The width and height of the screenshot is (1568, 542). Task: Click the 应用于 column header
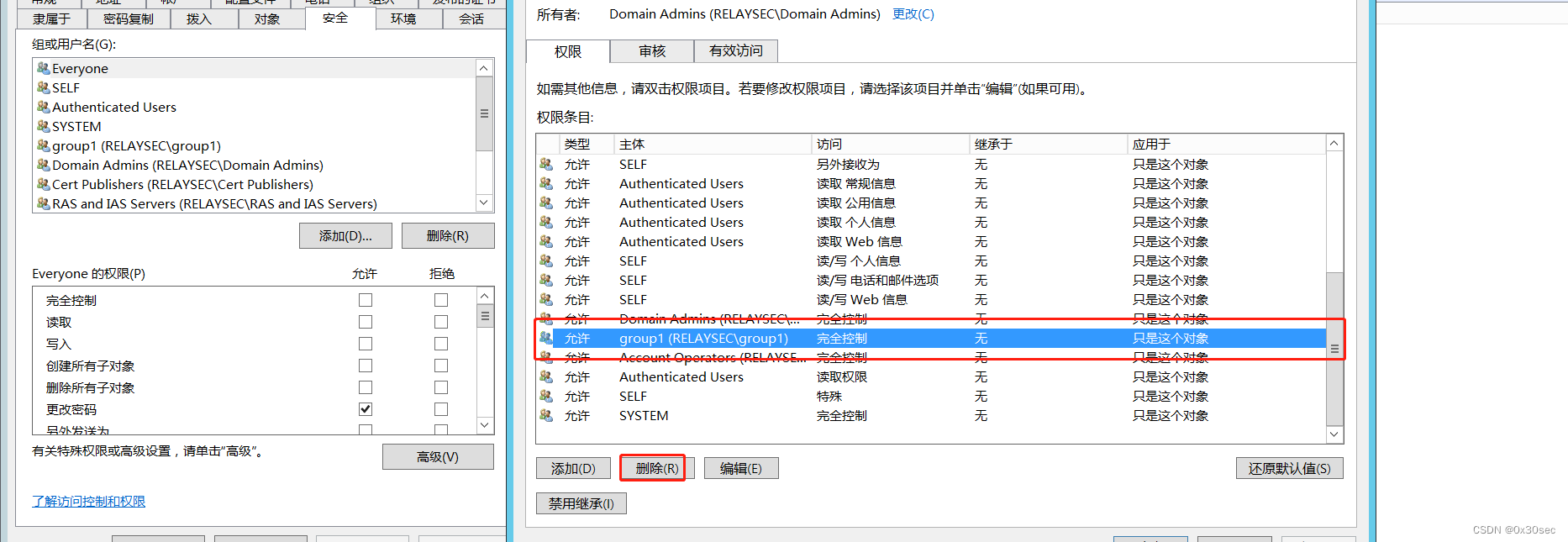[1226, 145]
